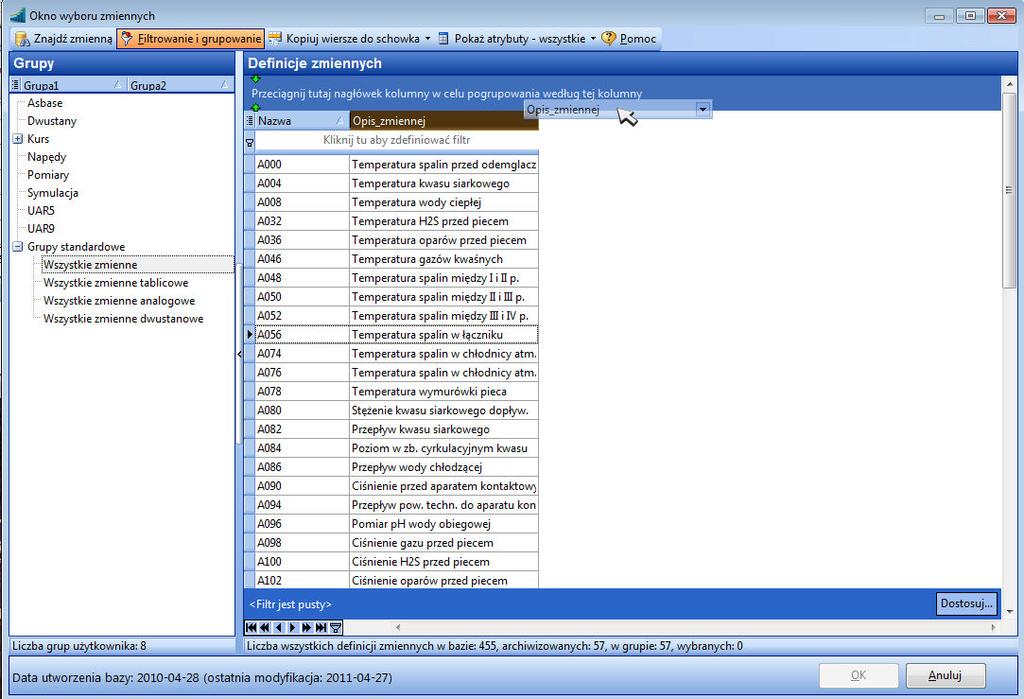
Task: Click the vertical scrollbar thumb of the definitions grid
Action: click(x=1008, y=189)
